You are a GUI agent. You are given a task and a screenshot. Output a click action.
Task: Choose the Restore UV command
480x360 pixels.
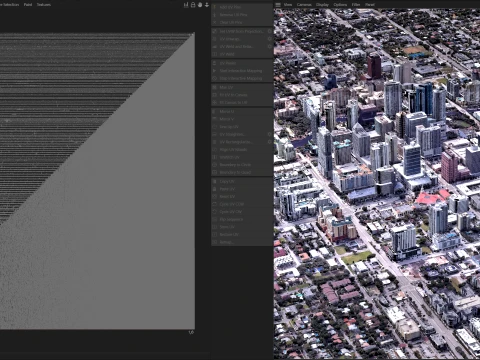coord(242,234)
